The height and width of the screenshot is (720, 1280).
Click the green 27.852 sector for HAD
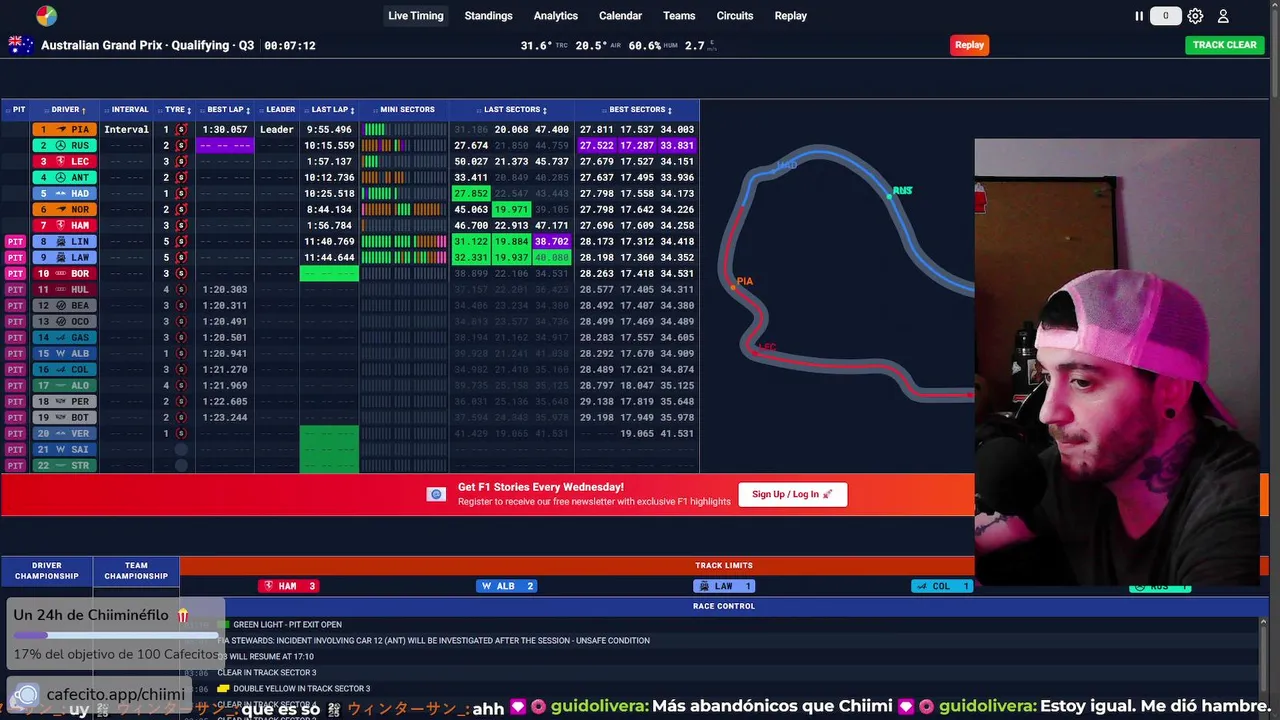pos(471,194)
